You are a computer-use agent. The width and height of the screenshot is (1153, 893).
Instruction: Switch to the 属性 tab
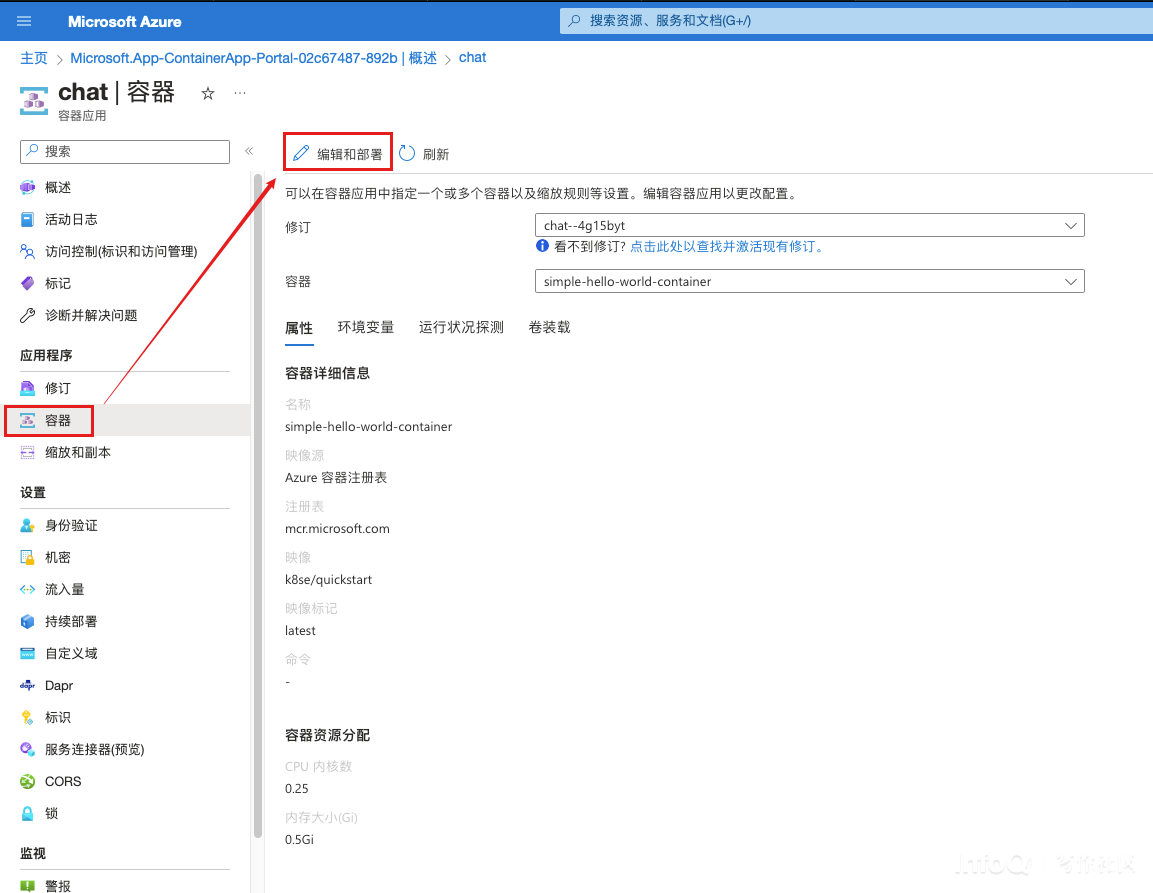299,328
